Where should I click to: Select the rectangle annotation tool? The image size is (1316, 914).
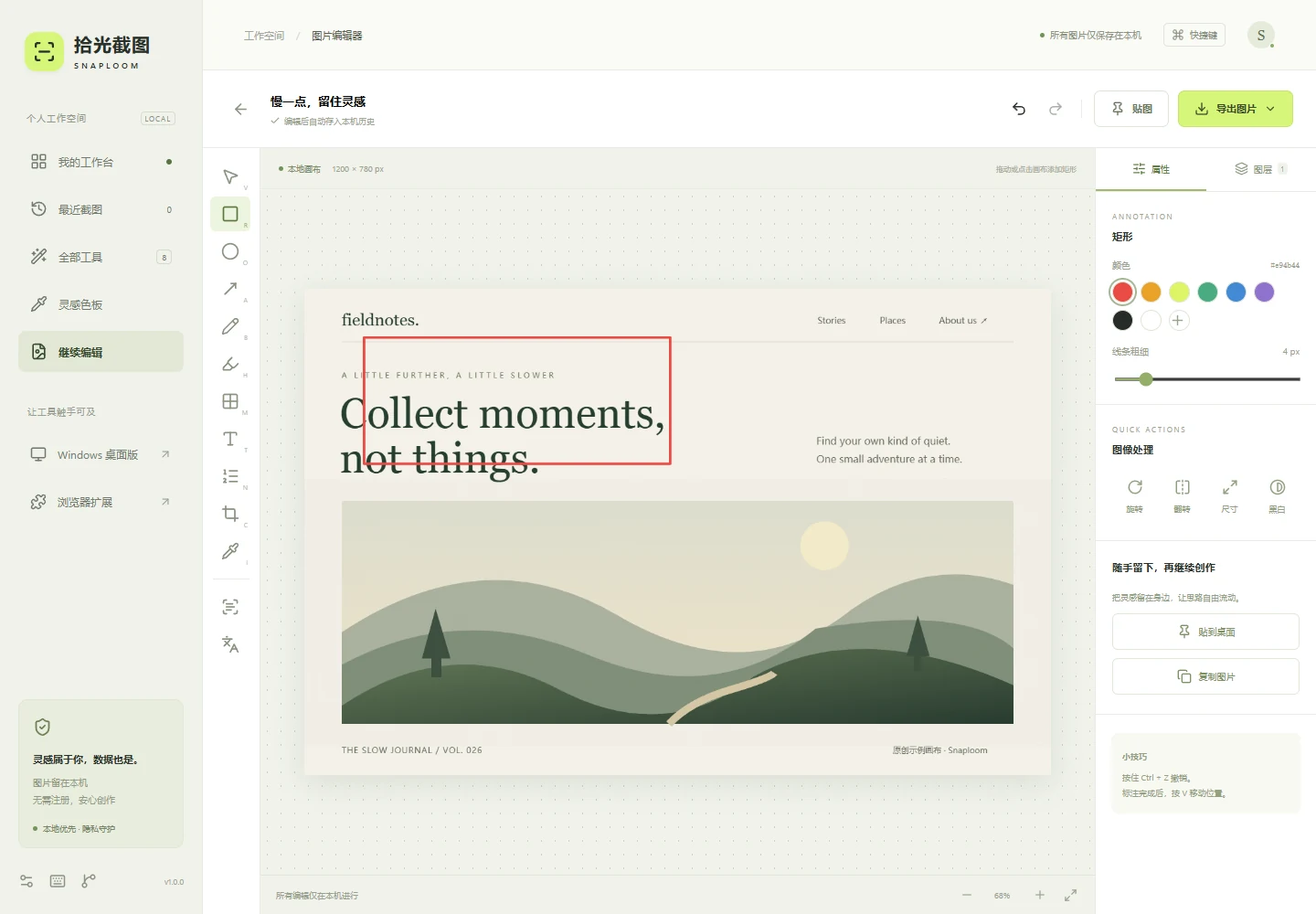[x=230, y=214]
